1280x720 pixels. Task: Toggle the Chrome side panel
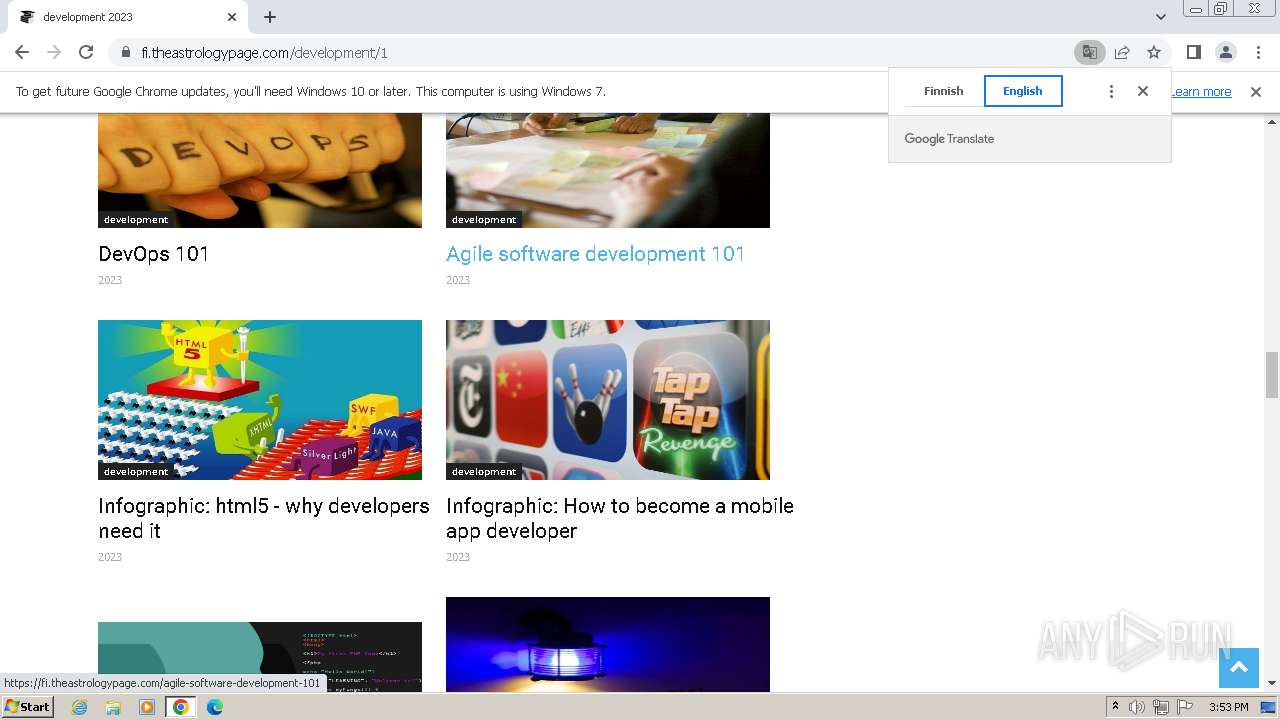1193,52
